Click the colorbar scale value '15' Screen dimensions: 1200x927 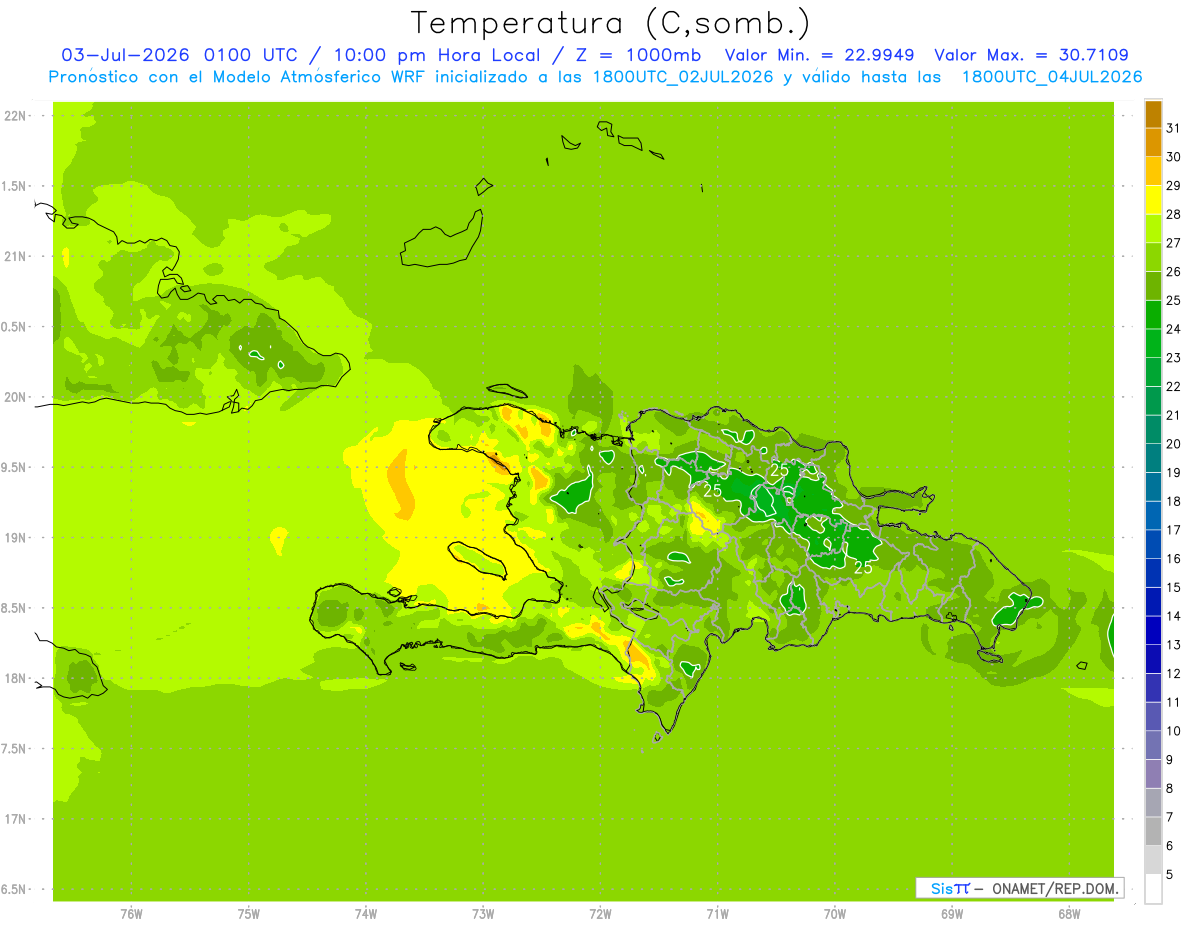point(1174,587)
